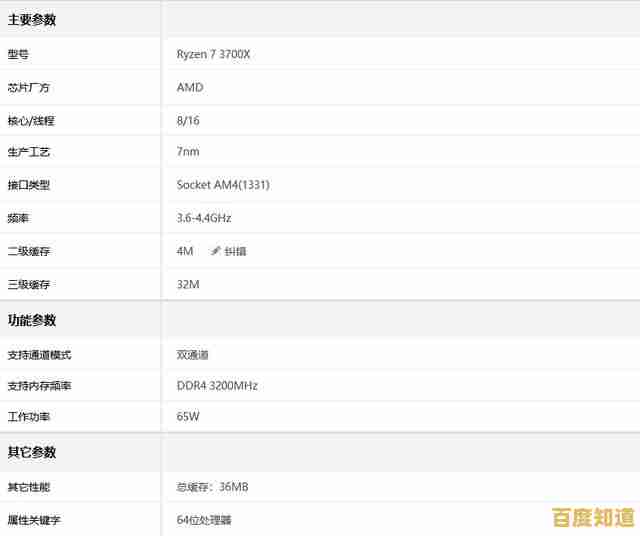Click the 百度知道 watermark logo
640x536 pixels.
[593, 517]
